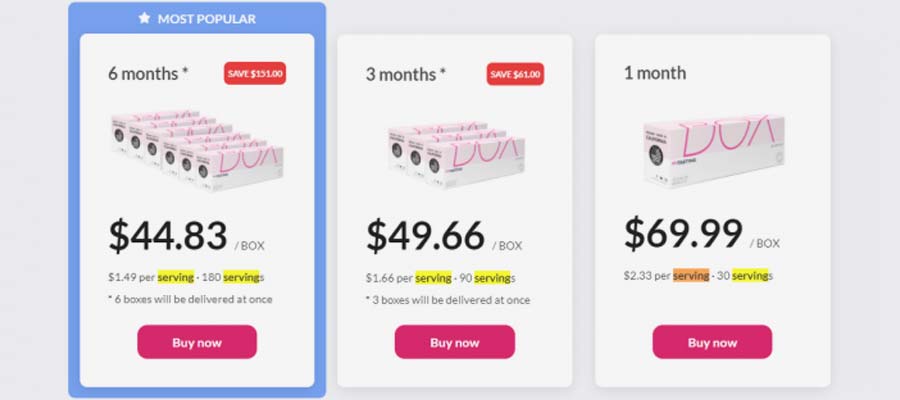Click the $69.99 price text
Image resolution: width=900 pixels, height=400 pixels.
pos(683,233)
